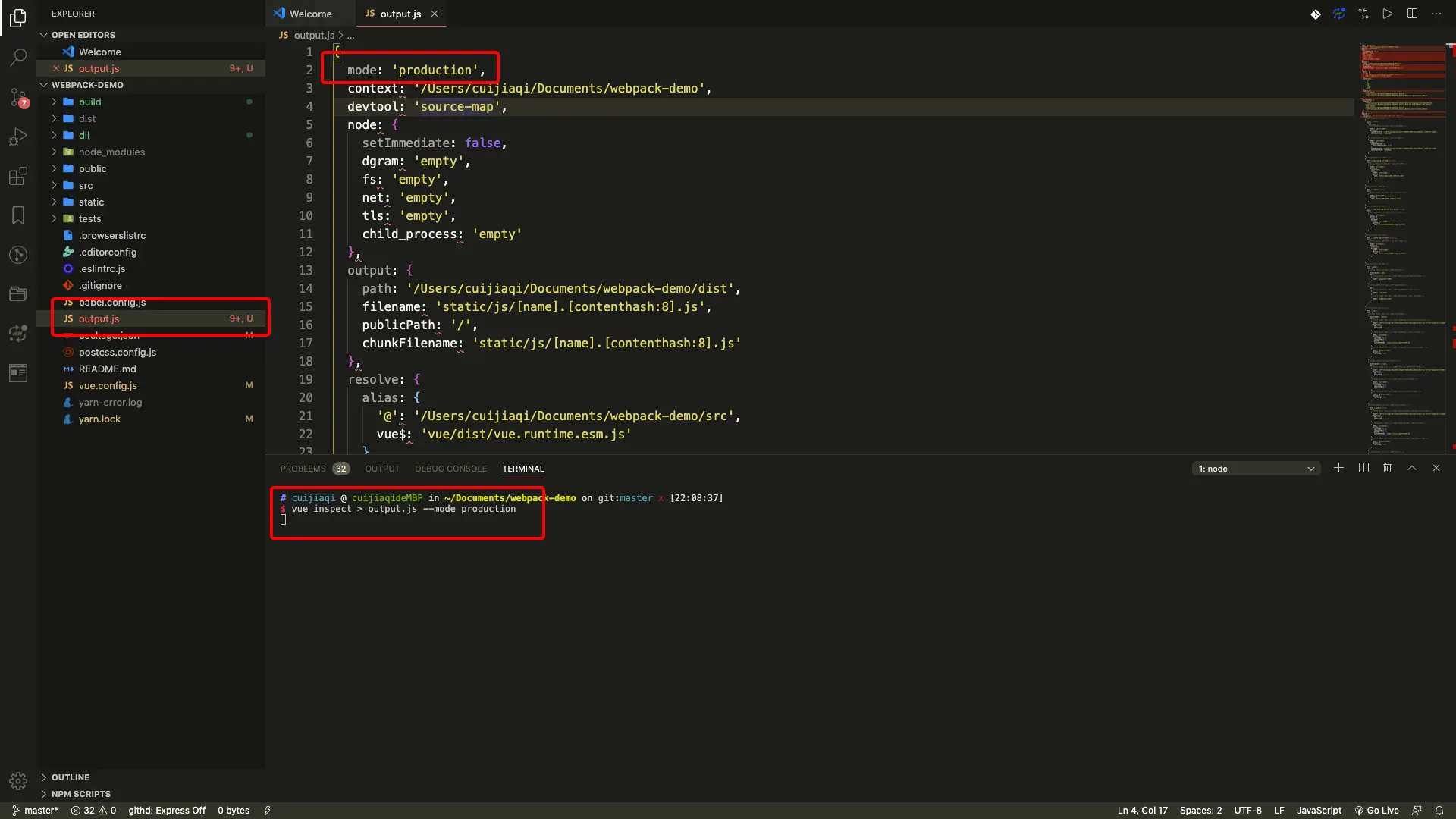
Task: Expand the build folder
Action: point(89,102)
